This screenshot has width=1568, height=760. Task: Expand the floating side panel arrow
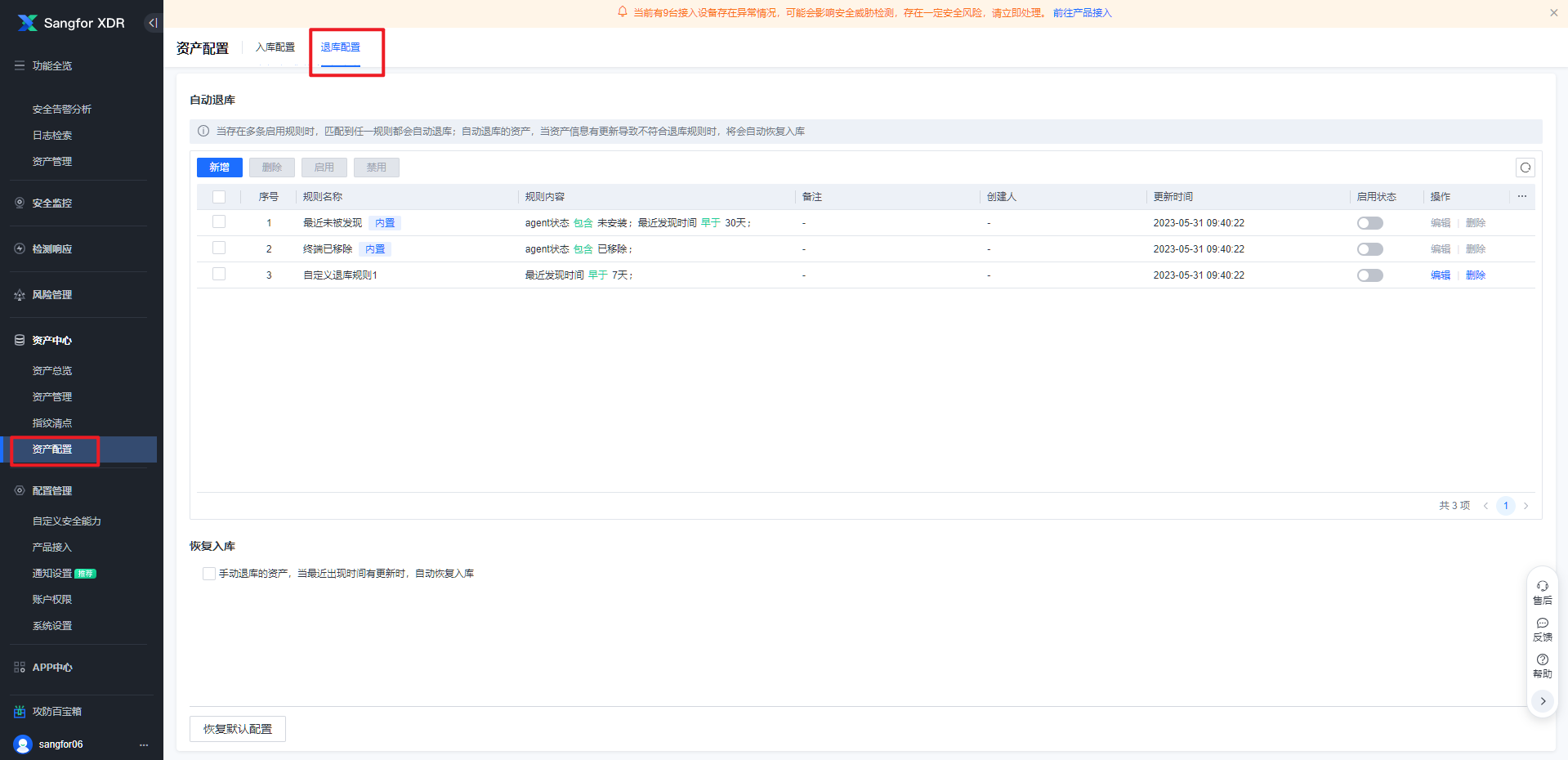click(1542, 701)
